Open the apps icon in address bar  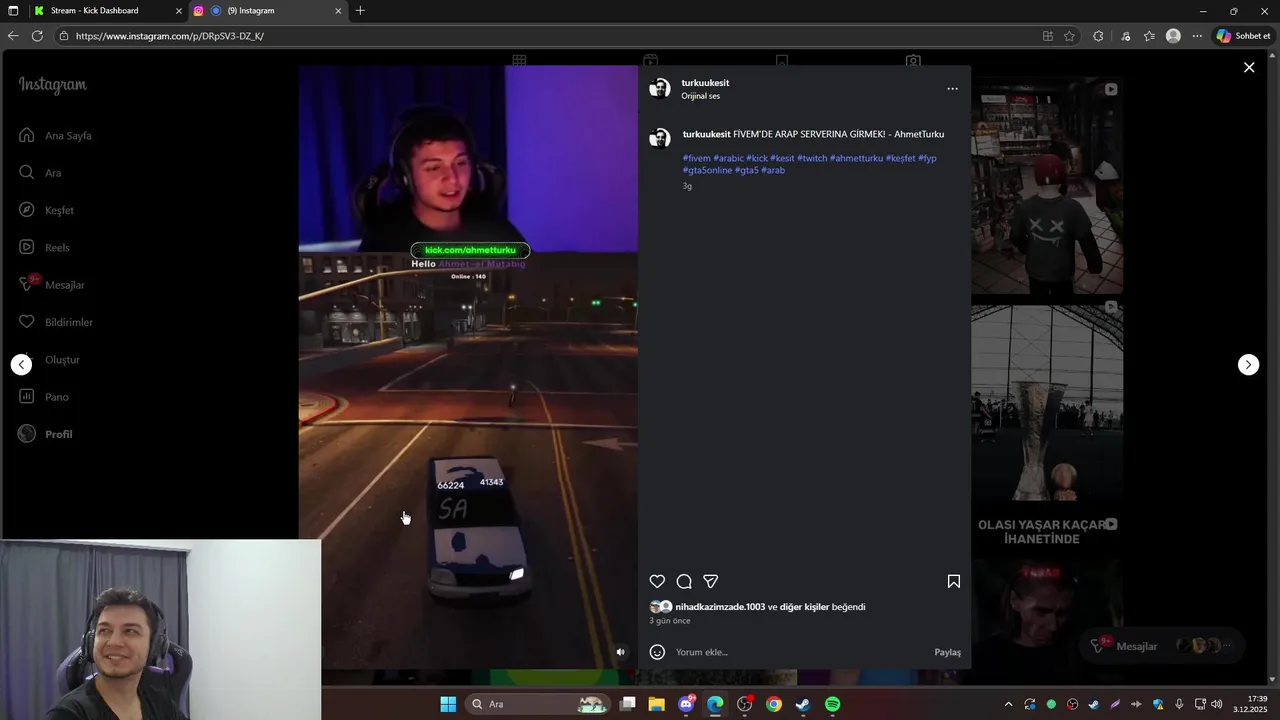(1047, 36)
